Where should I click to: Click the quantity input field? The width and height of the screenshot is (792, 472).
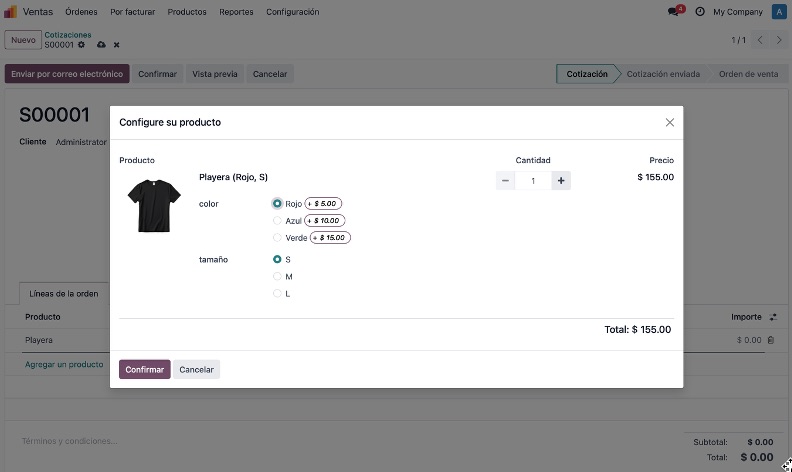533,180
